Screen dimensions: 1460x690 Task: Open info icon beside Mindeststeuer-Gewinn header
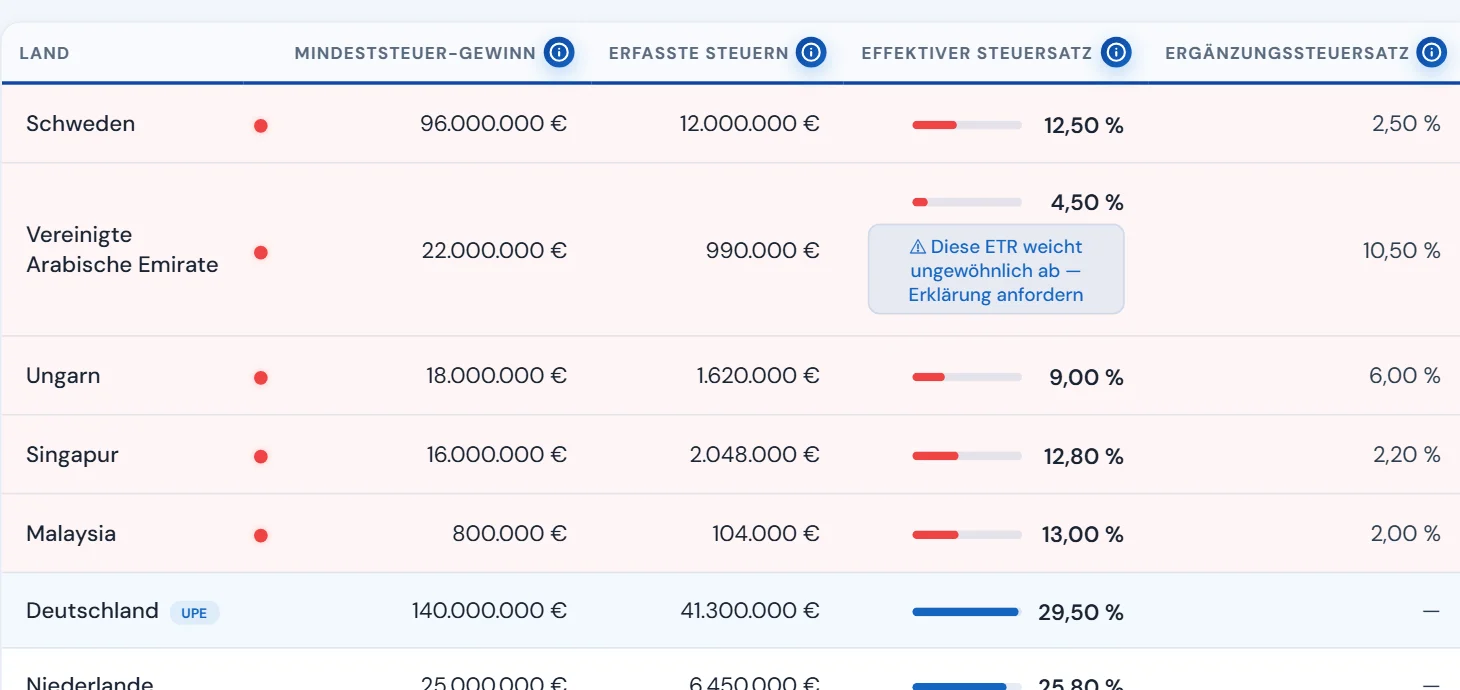(x=559, y=52)
